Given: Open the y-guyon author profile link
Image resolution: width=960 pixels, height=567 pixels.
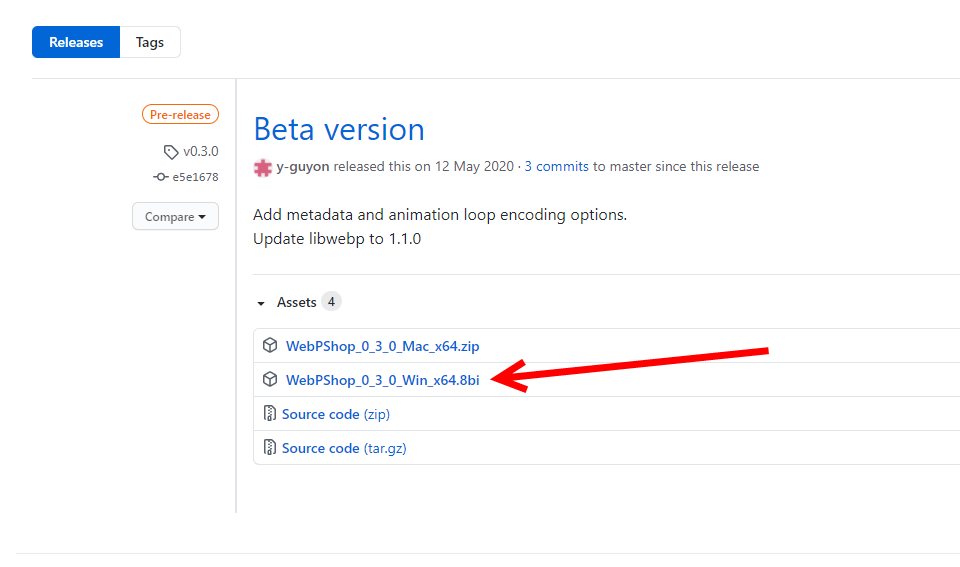Looking at the screenshot, I should coord(302,167).
